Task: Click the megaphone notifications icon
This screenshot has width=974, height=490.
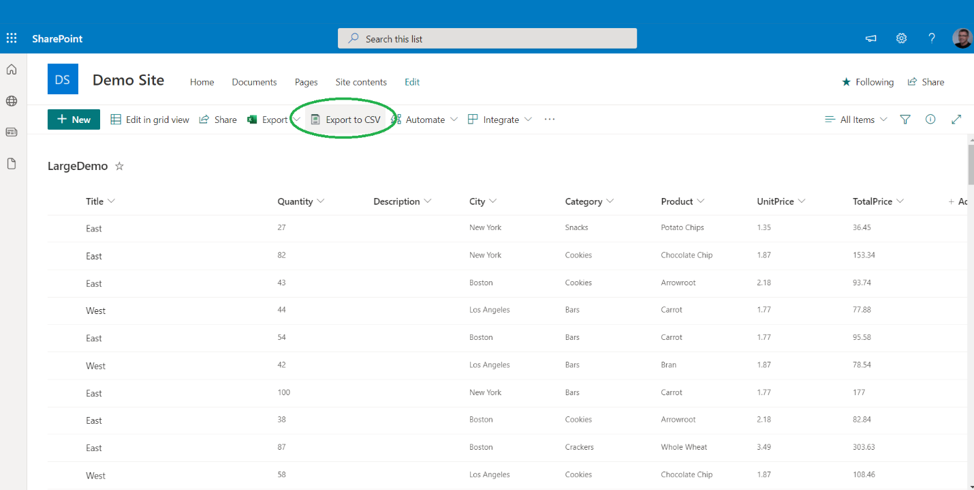Action: pyautogui.click(x=871, y=38)
